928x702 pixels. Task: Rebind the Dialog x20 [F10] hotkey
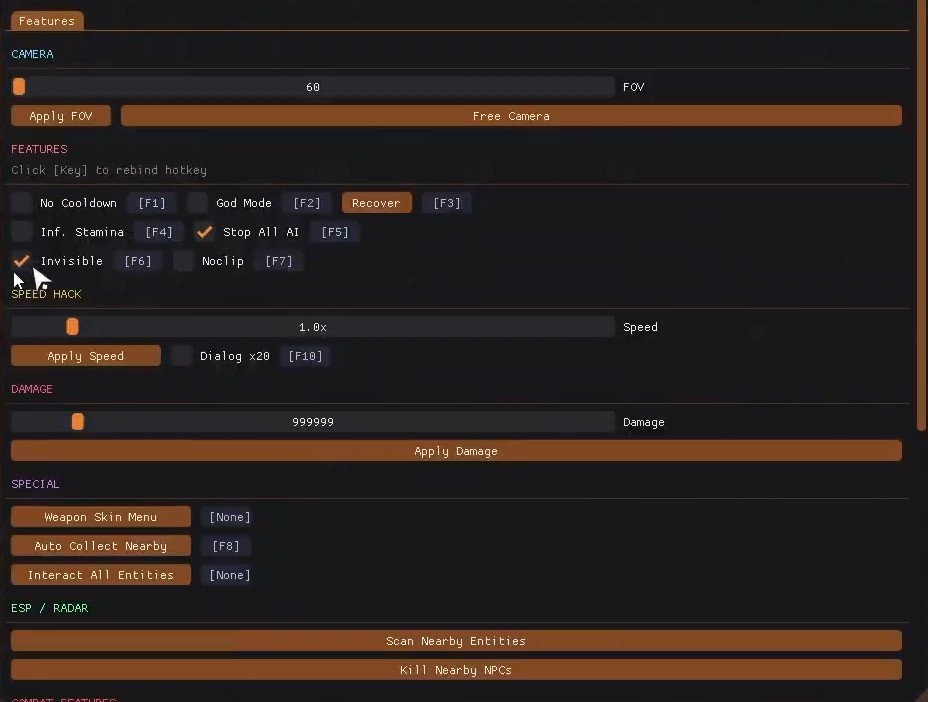tap(305, 356)
